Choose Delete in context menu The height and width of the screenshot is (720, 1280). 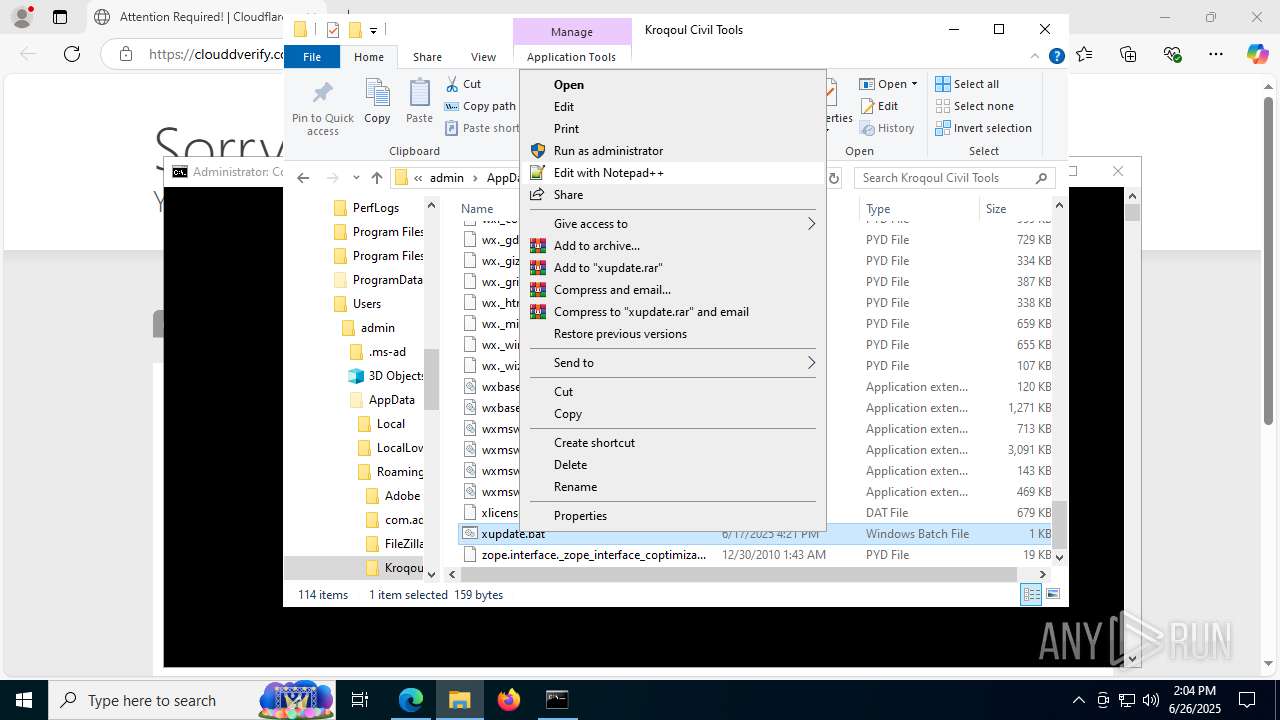pyautogui.click(x=674, y=465)
